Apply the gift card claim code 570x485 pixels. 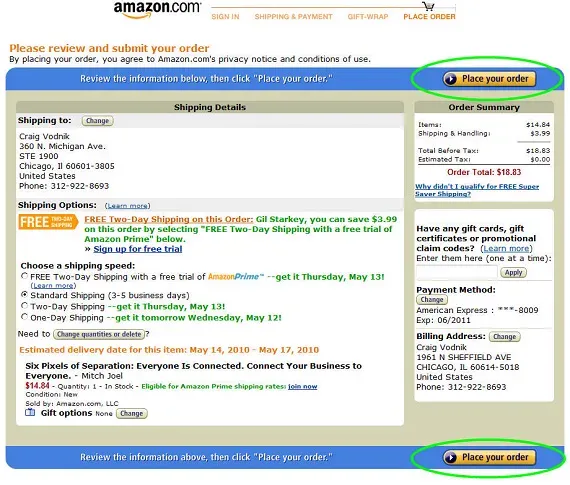[x=513, y=272]
